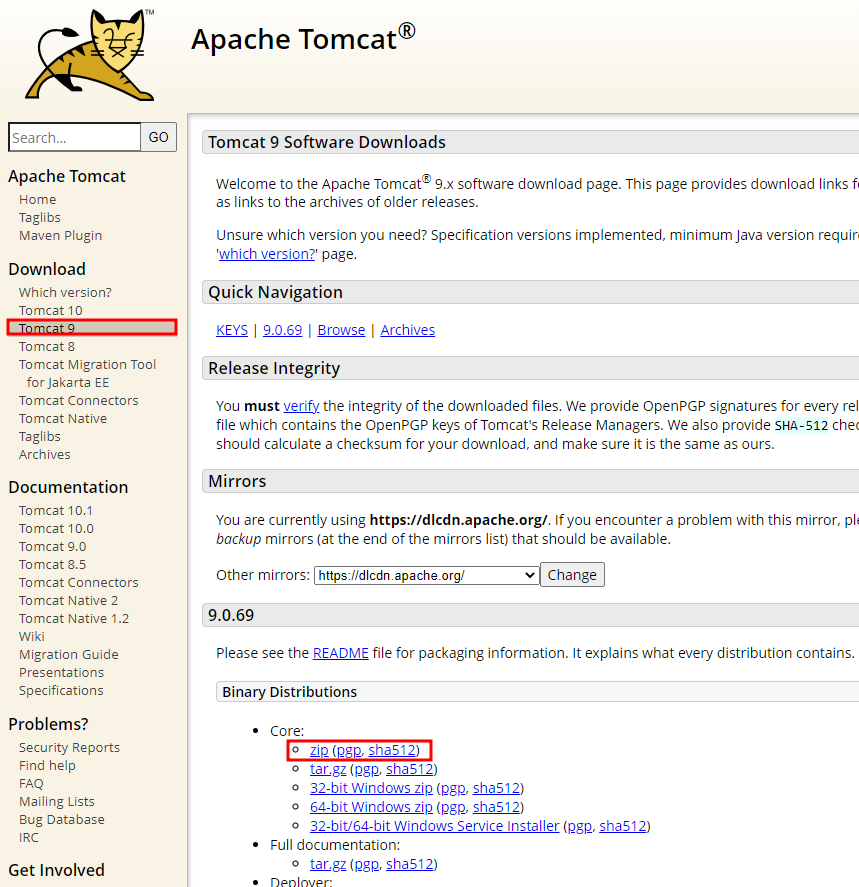Download the 64-bit Windows zip

[x=371, y=807]
